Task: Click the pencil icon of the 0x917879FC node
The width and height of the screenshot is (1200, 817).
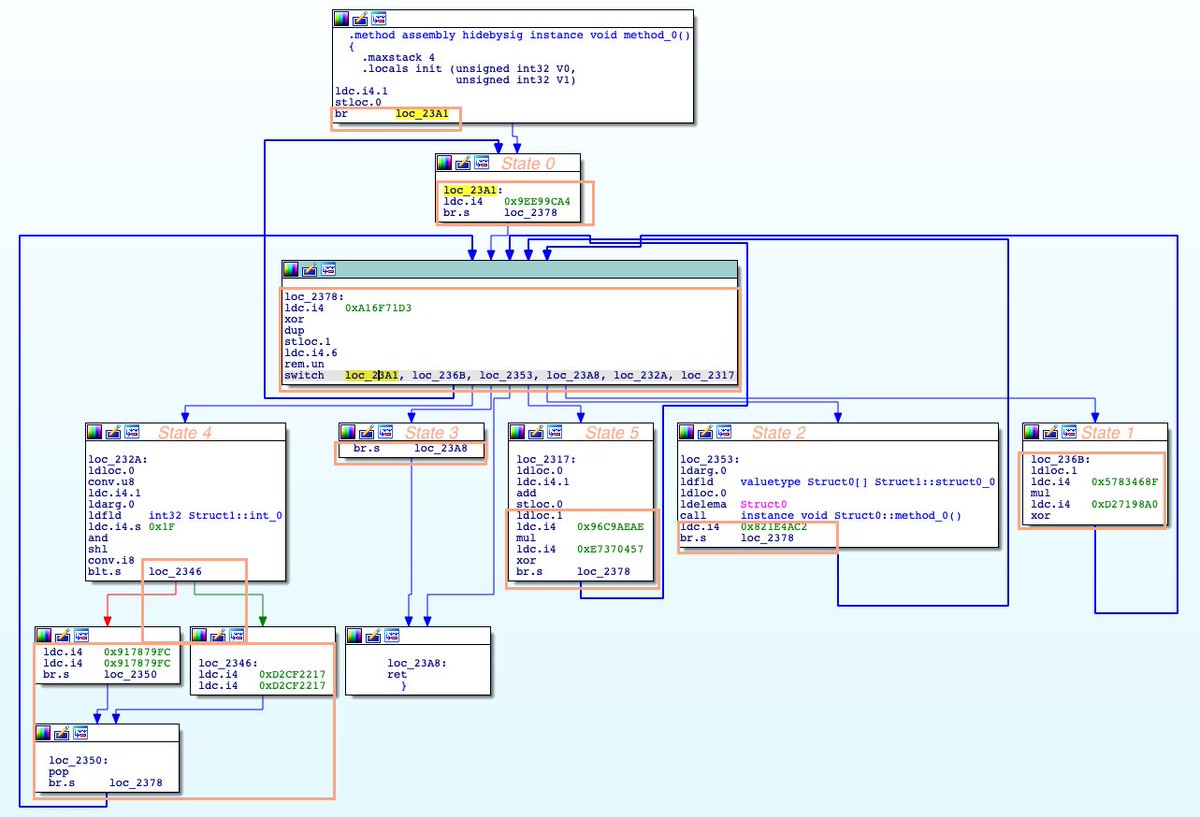Action: pyautogui.click(x=62, y=636)
